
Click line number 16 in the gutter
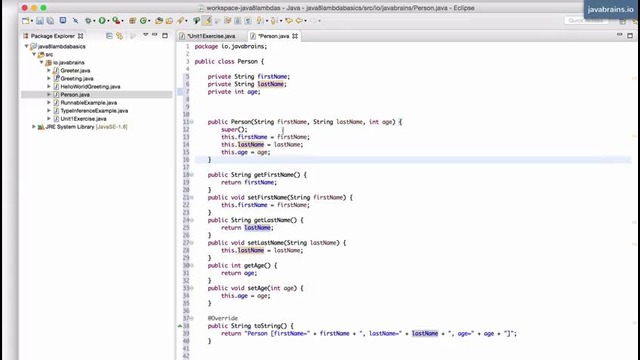[186, 160]
